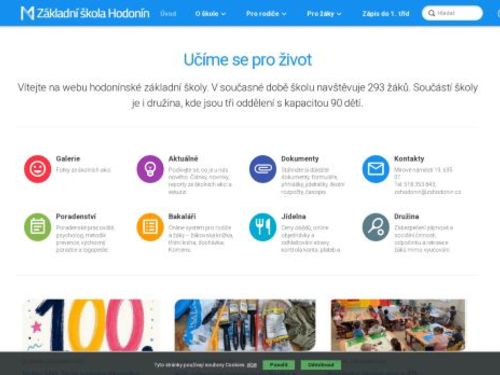Click the purple Aktuálně lightbulb icon

(x=150, y=169)
